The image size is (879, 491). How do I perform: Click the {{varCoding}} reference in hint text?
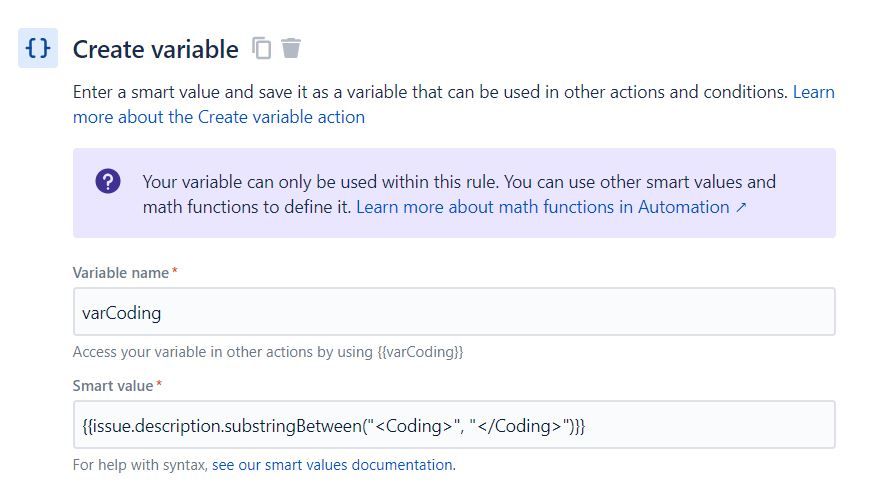point(420,352)
